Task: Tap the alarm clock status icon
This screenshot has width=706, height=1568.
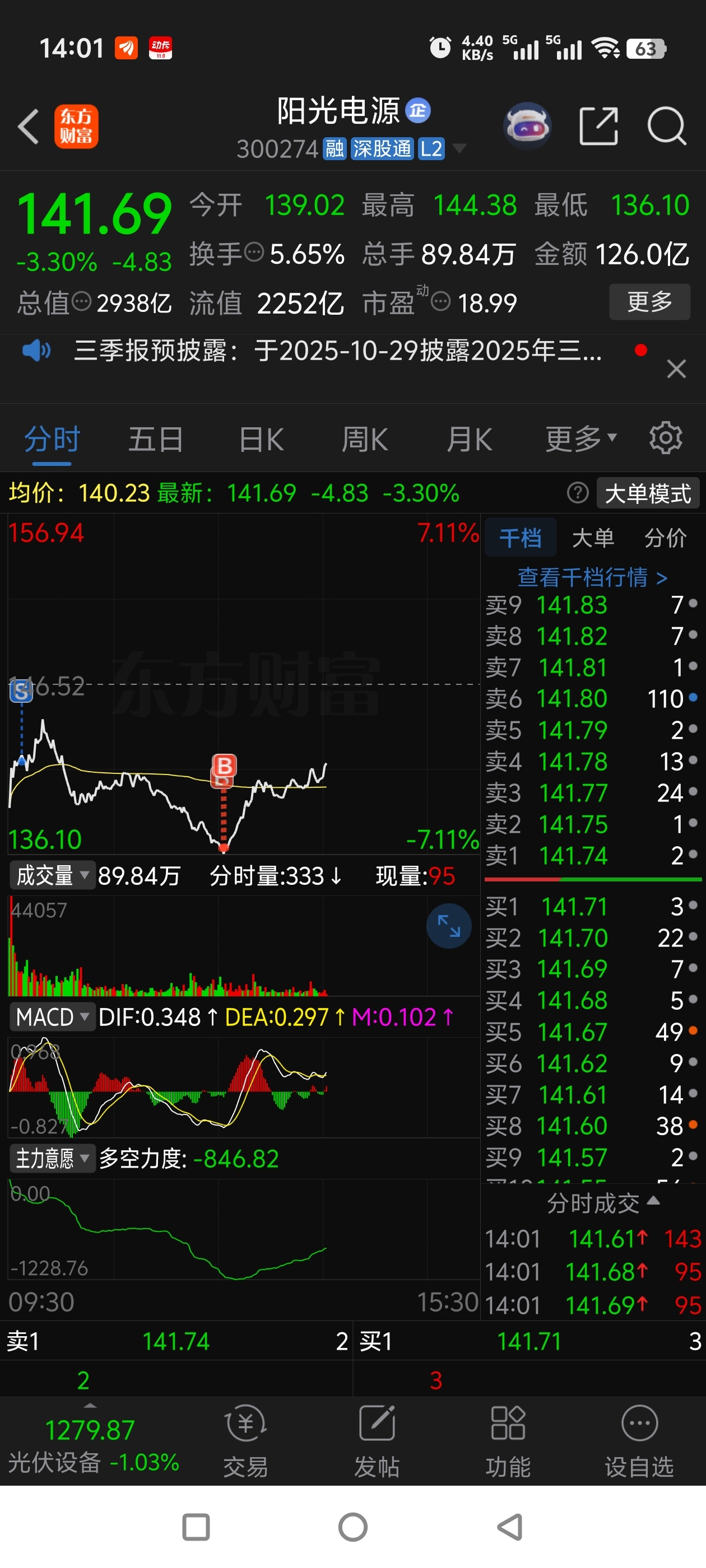Action: (440, 48)
